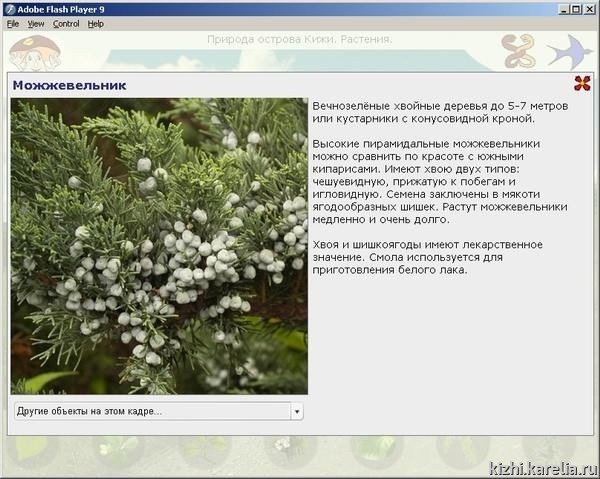
Task: Click the swallow bird icon
Action: click(x=568, y=50)
